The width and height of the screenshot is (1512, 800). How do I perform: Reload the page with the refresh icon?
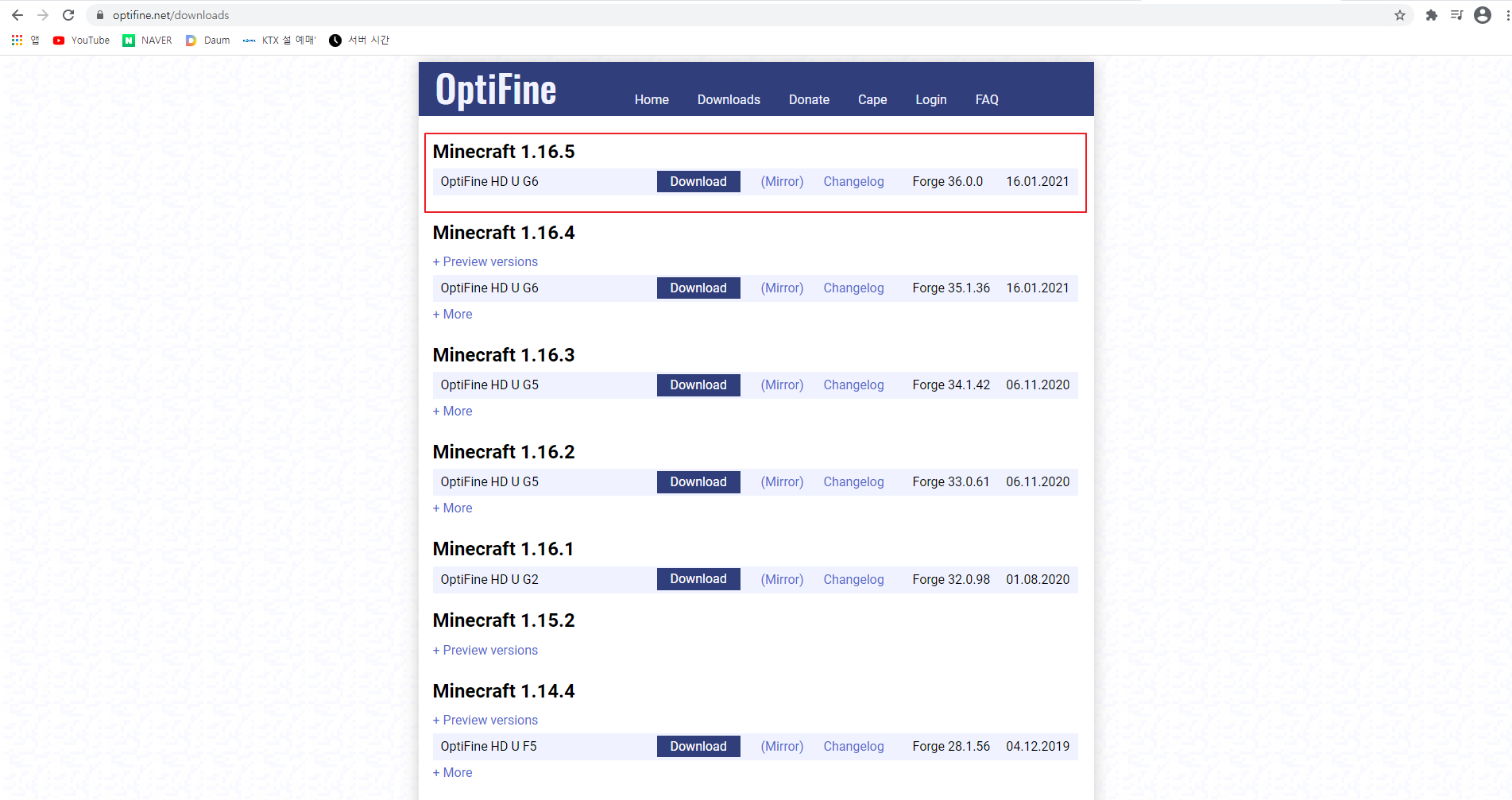[68, 15]
